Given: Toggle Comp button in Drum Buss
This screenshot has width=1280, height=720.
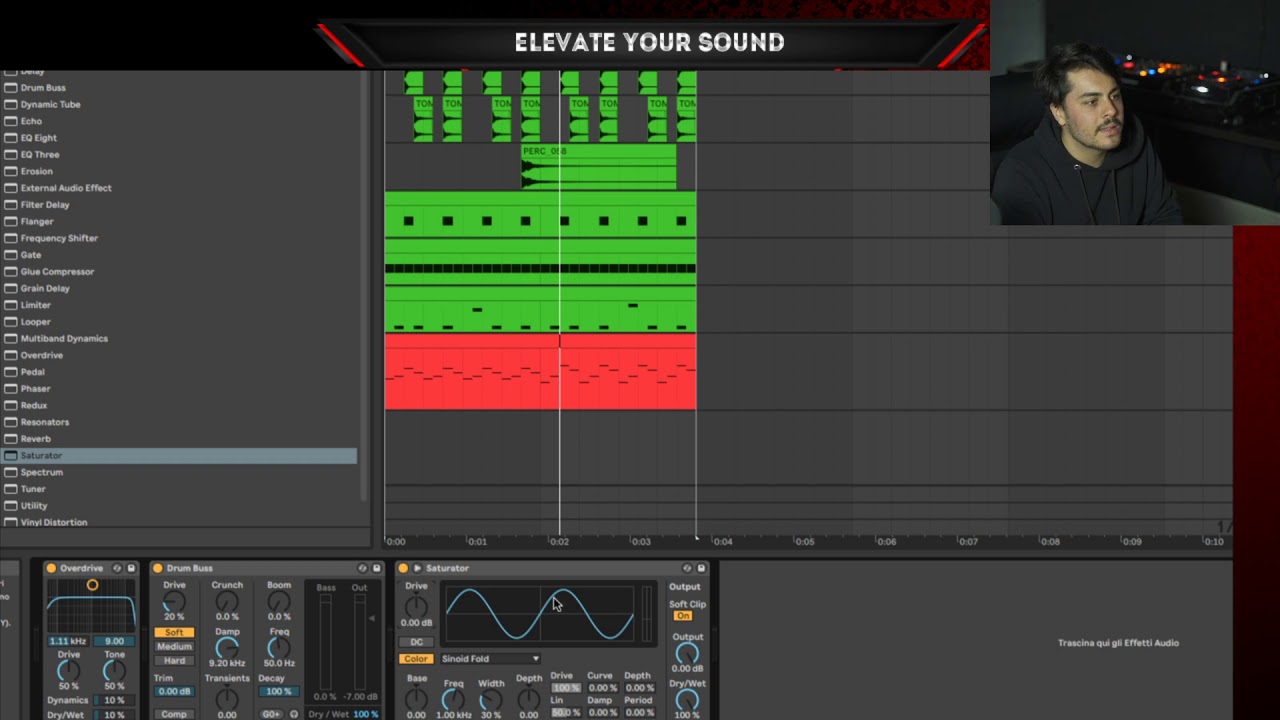Looking at the screenshot, I should (x=174, y=714).
